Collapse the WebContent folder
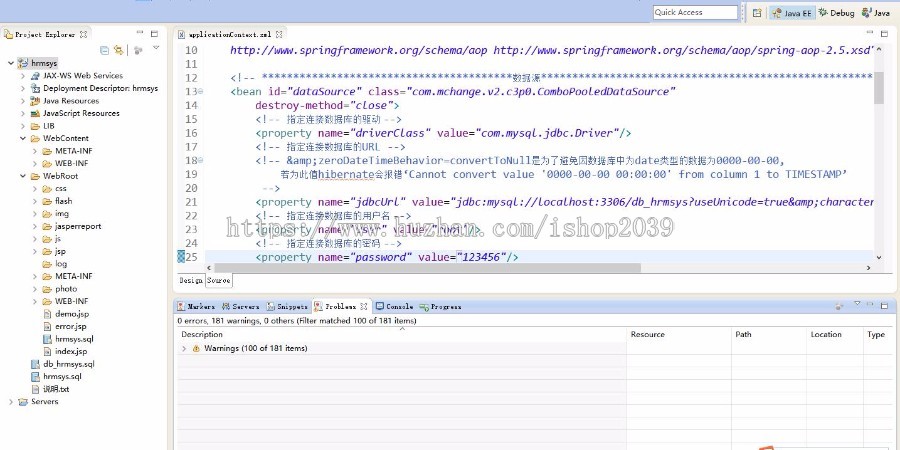The image size is (900, 450). (22, 138)
